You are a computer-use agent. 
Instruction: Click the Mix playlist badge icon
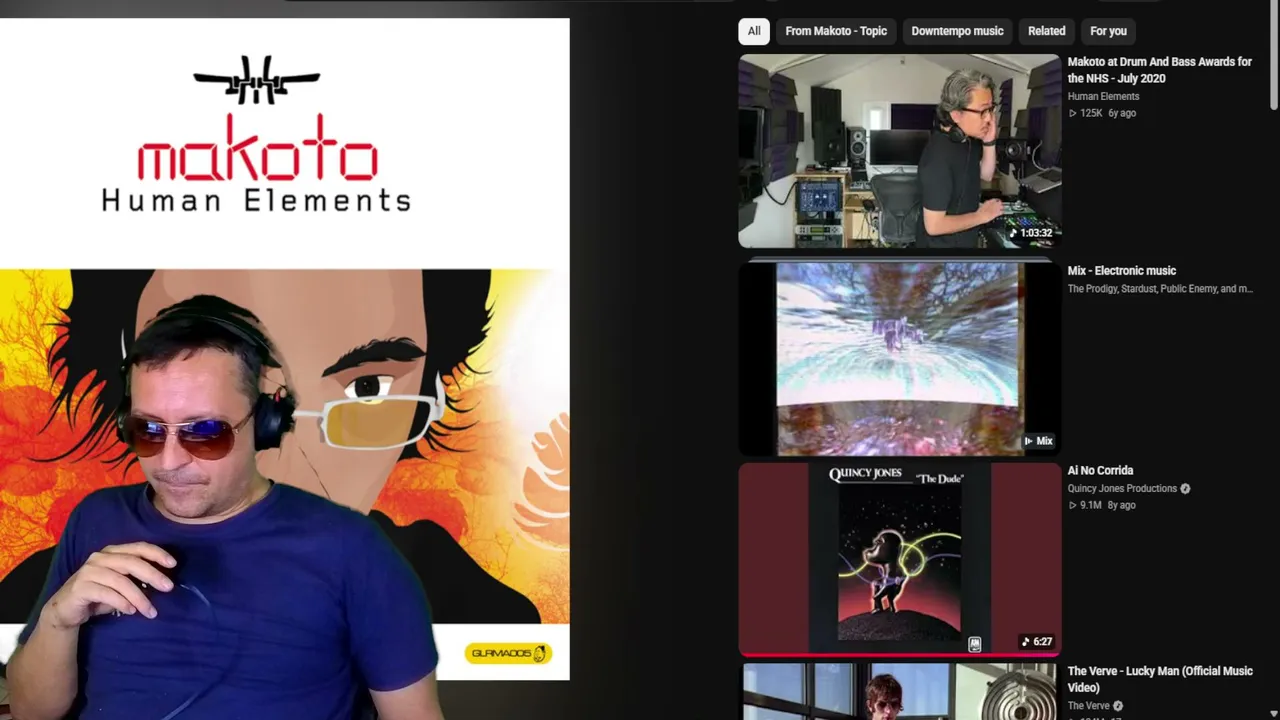coord(1038,441)
